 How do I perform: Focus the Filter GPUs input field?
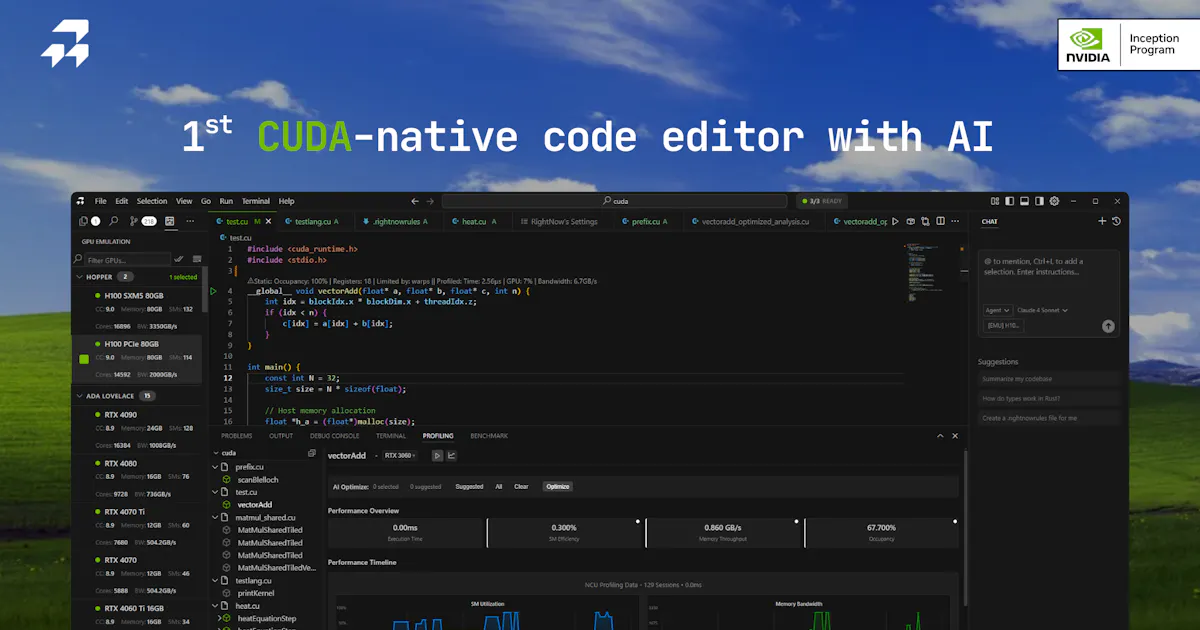point(127,260)
